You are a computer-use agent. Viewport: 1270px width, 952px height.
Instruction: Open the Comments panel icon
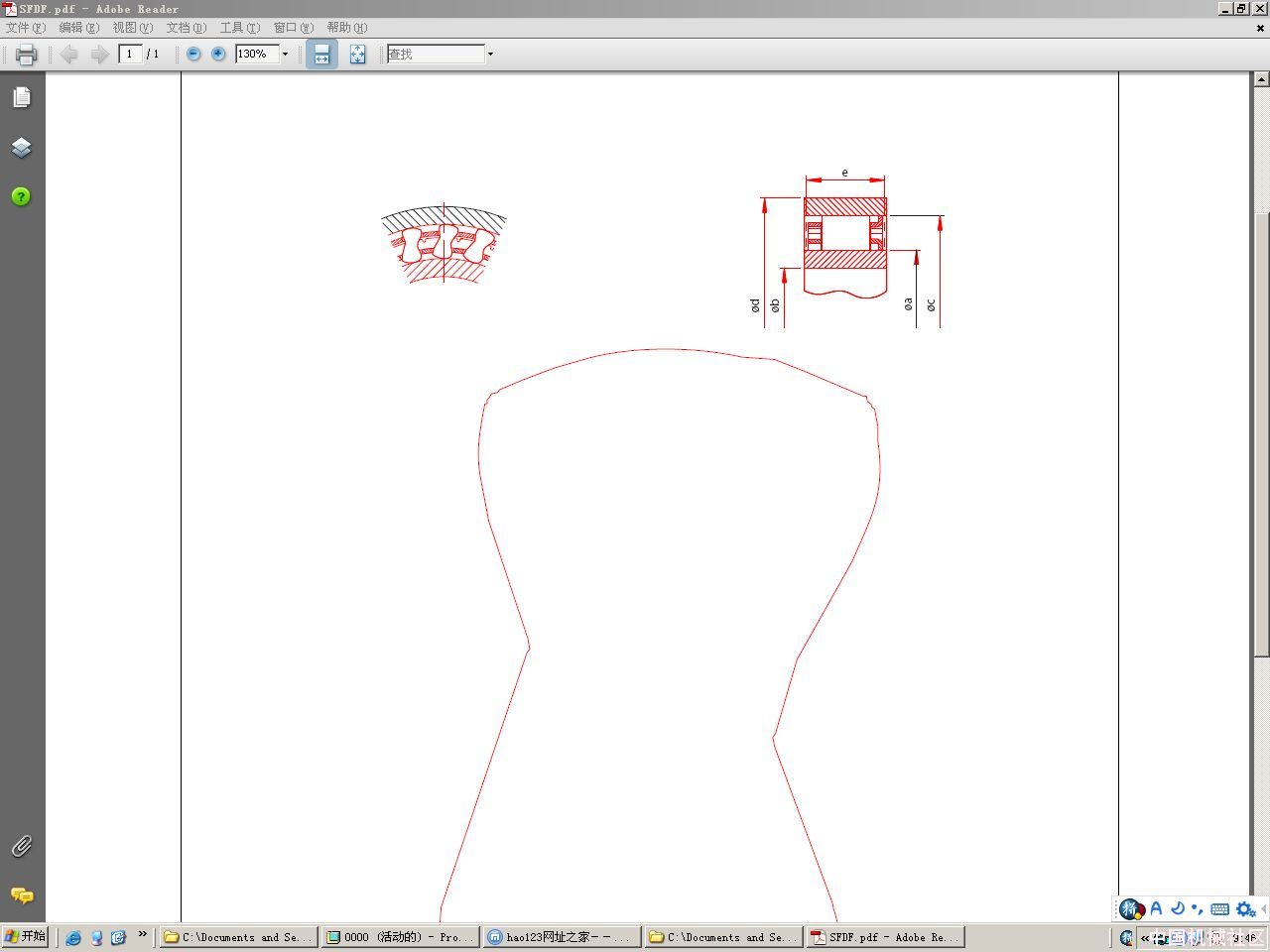click(x=22, y=895)
